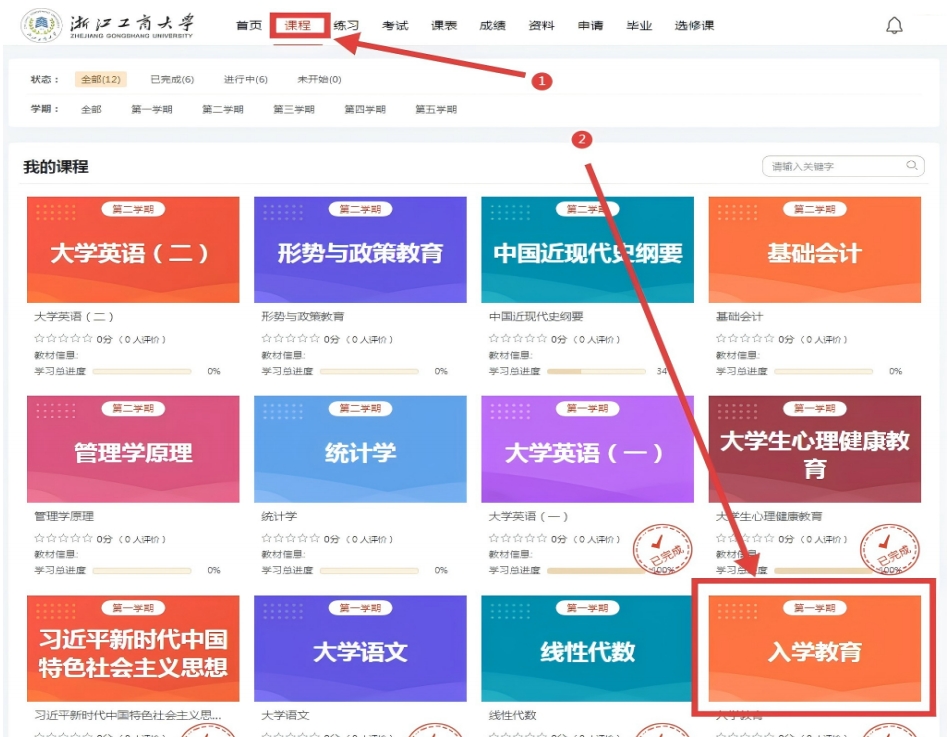Screen dimensions: 949x737
Task: Click the 已完成 stamp on 大学生心理健康教育
Action: coord(890,550)
